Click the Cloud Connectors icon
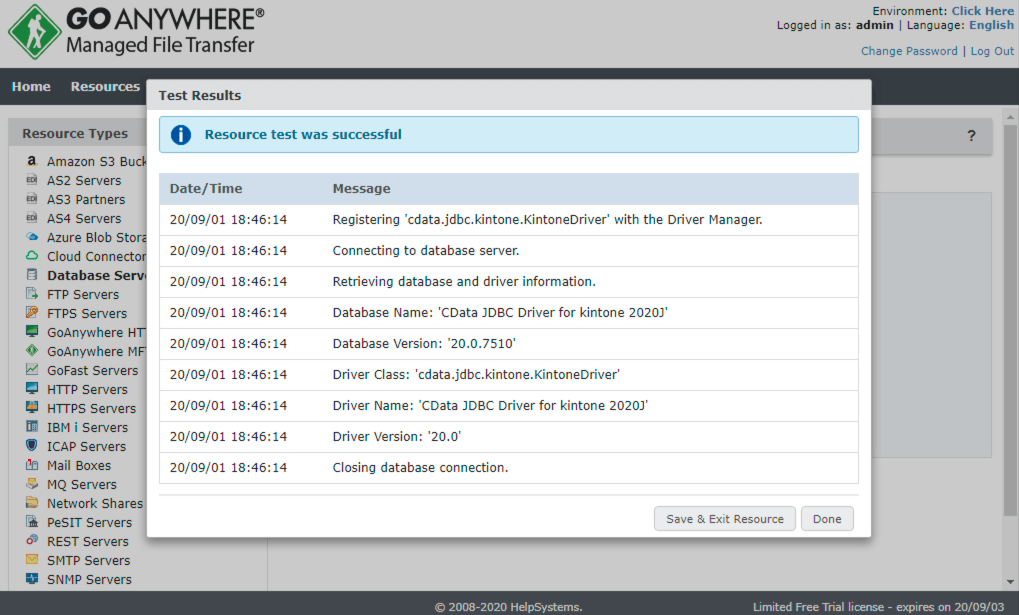This screenshot has width=1019, height=615. coord(32,255)
